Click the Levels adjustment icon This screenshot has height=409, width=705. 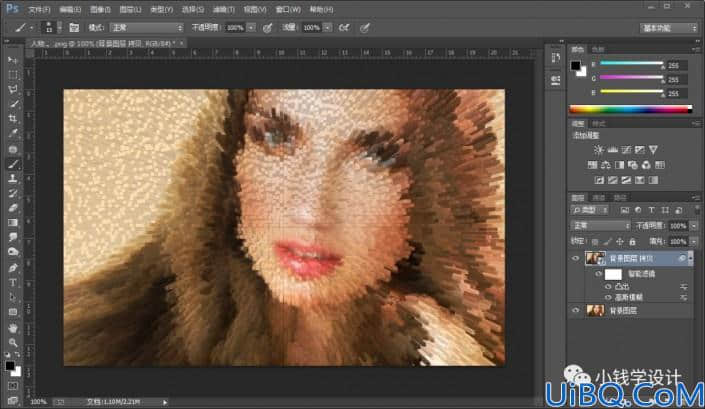click(x=612, y=150)
